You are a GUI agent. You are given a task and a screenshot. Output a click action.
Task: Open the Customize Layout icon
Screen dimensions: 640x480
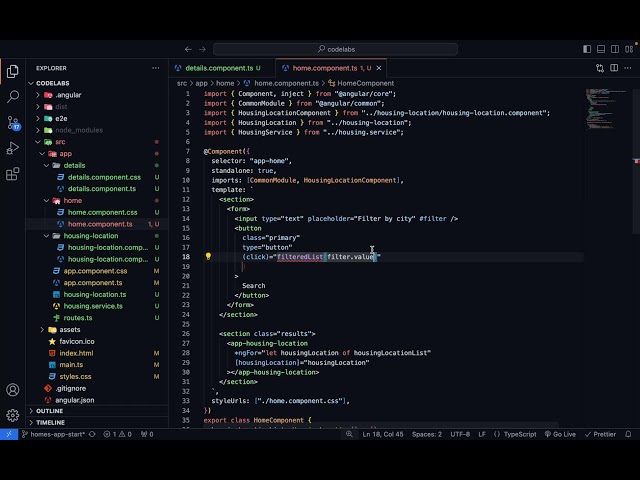point(629,49)
